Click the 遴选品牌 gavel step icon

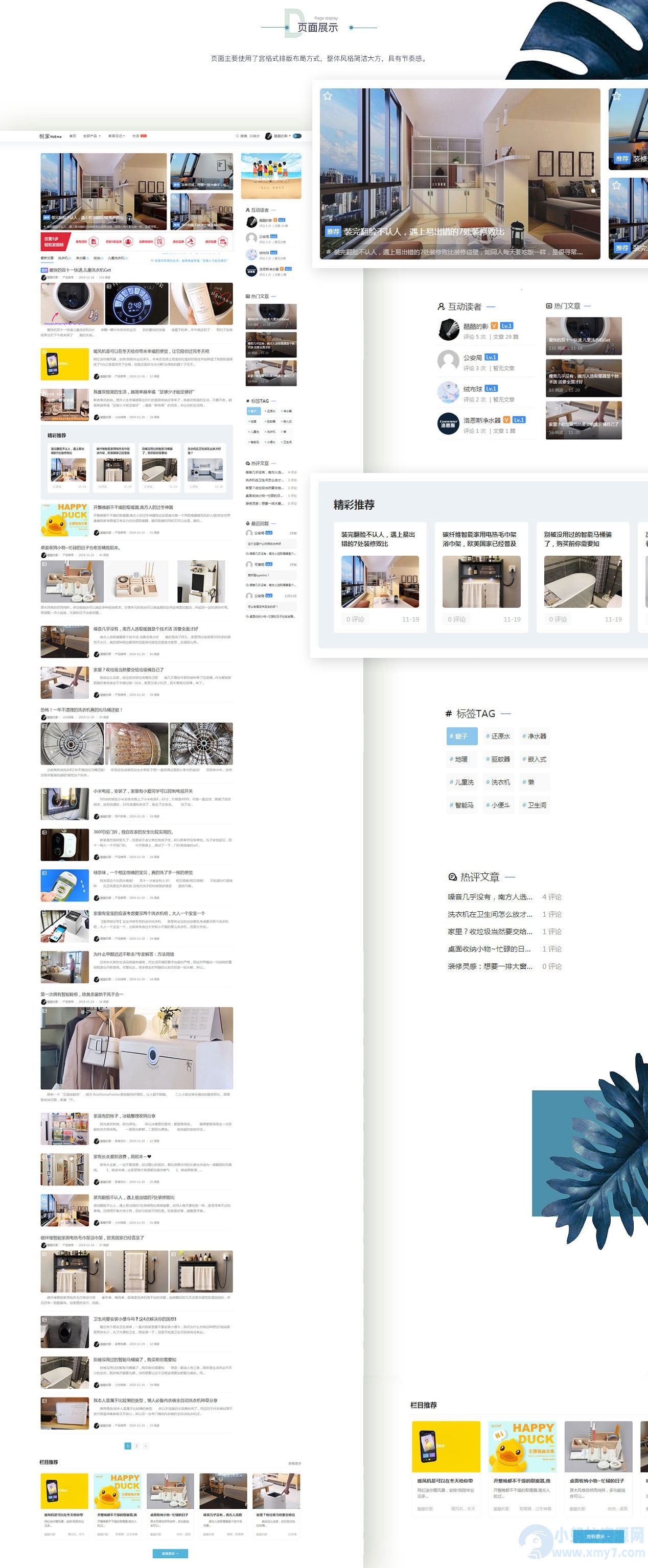(x=191, y=242)
